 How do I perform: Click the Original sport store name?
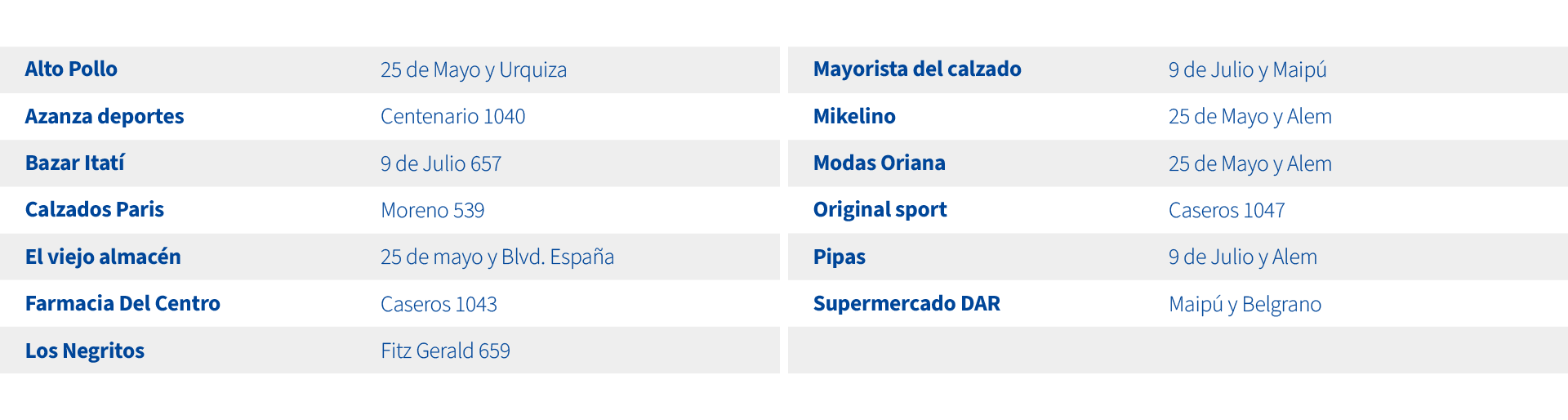880,210
